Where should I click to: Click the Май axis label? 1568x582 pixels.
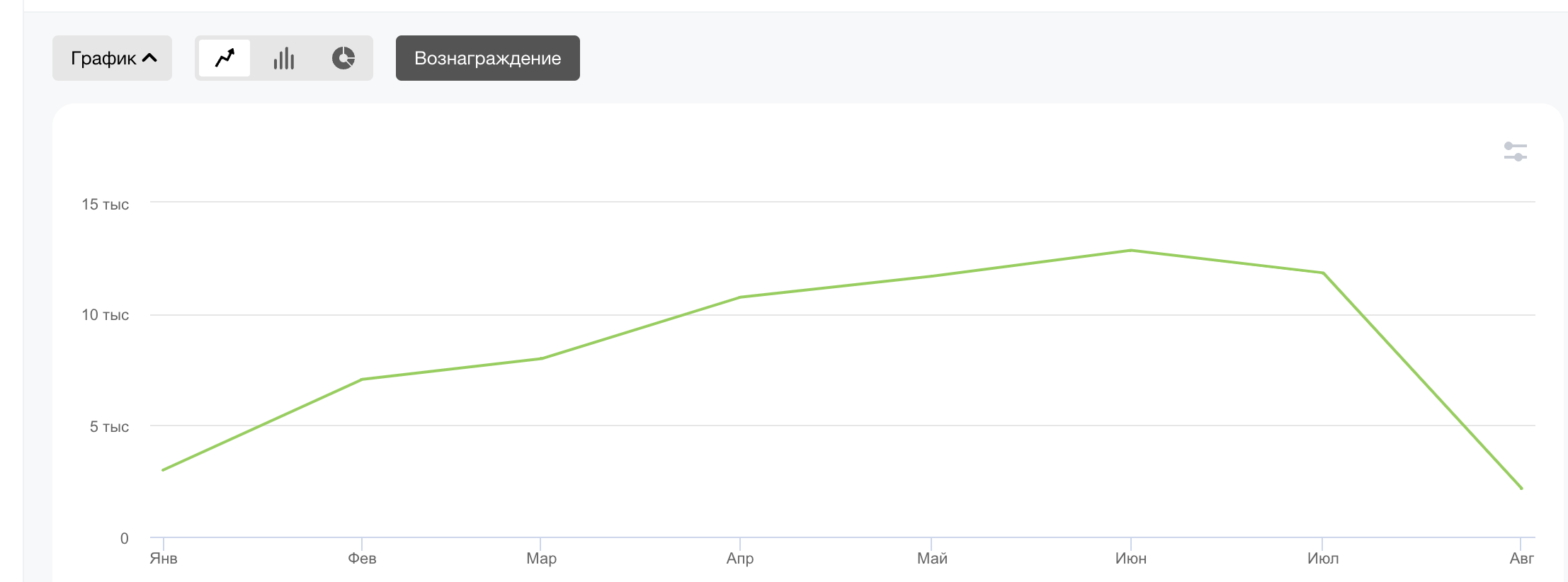coord(932,559)
